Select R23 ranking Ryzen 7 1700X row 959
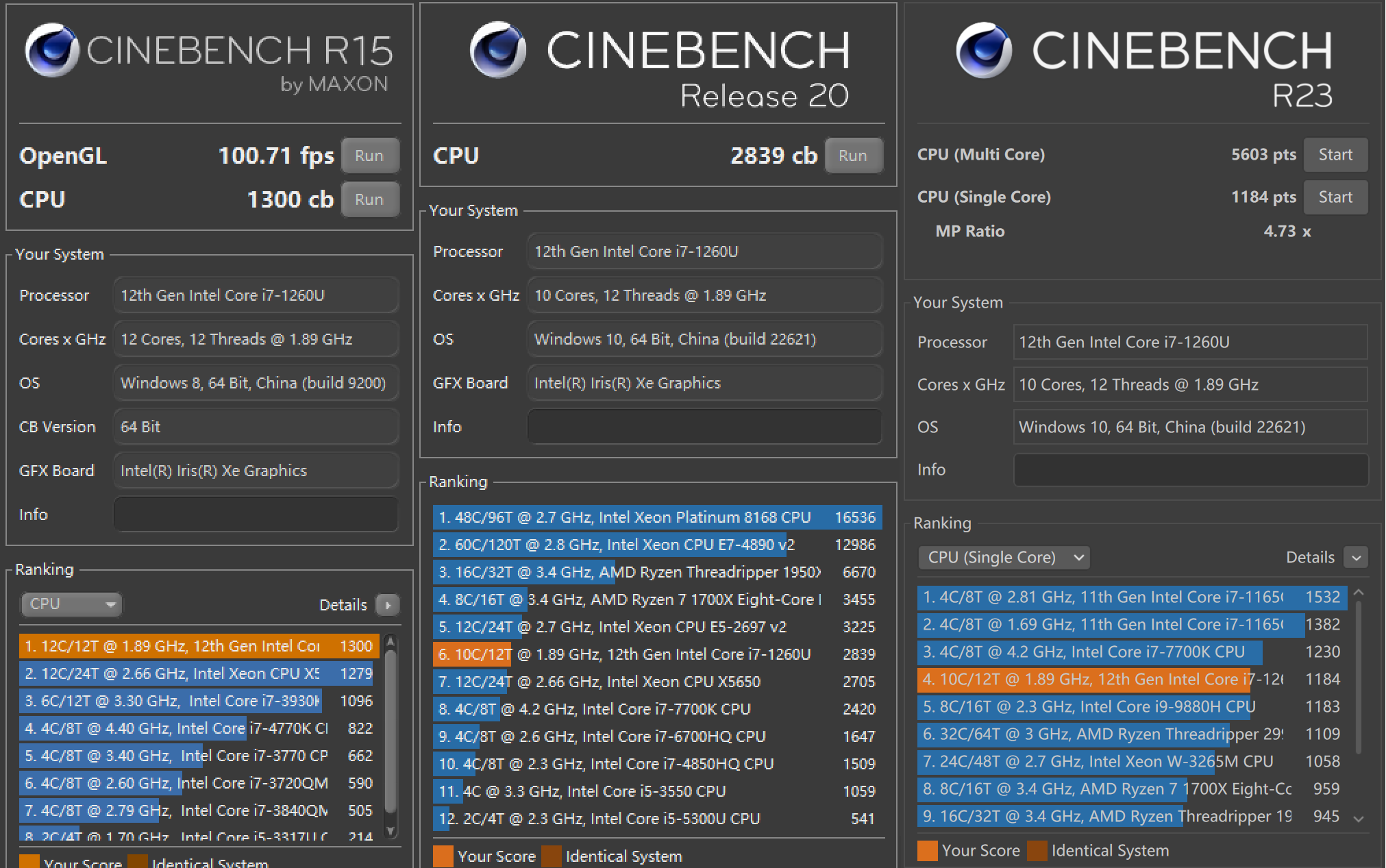Image resolution: width=1386 pixels, height=868 pixels. click(1133, 789)
